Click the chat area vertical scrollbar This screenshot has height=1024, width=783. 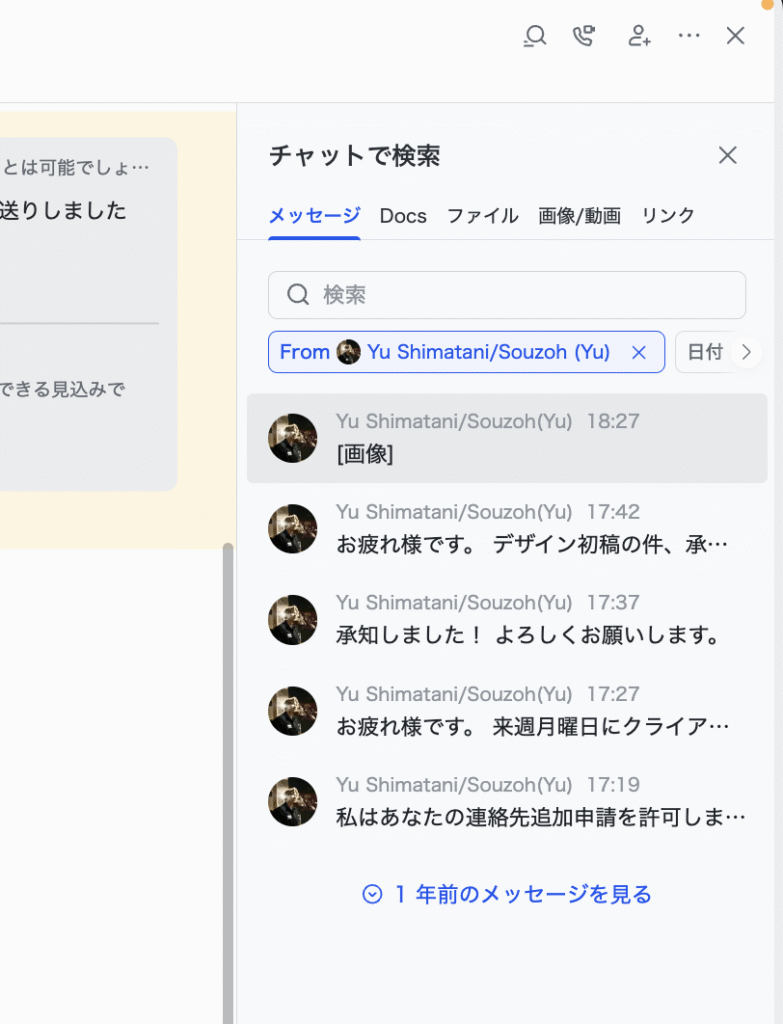227,784
